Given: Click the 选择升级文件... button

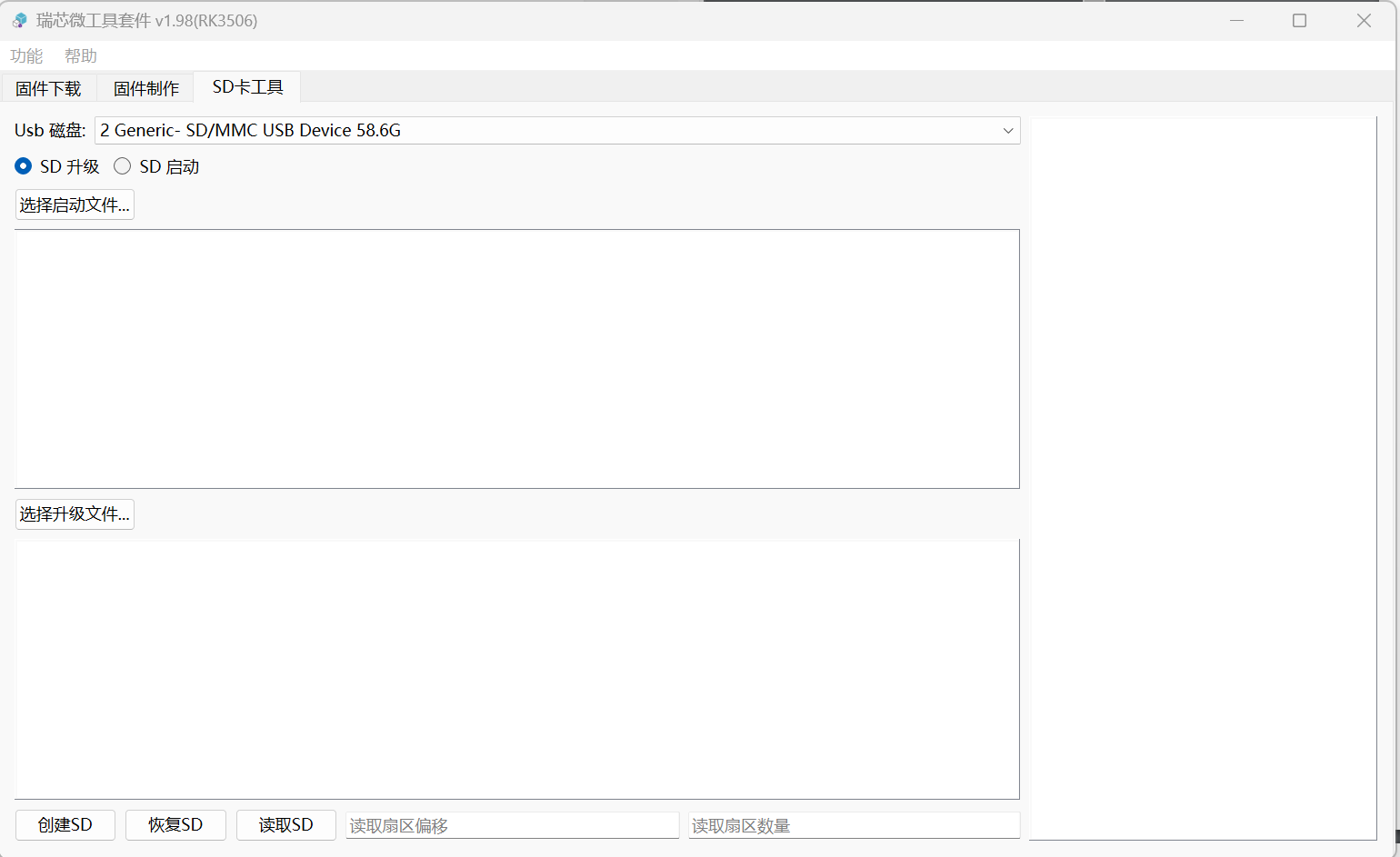Looking at the screenshot, I should tap(75, 513).
